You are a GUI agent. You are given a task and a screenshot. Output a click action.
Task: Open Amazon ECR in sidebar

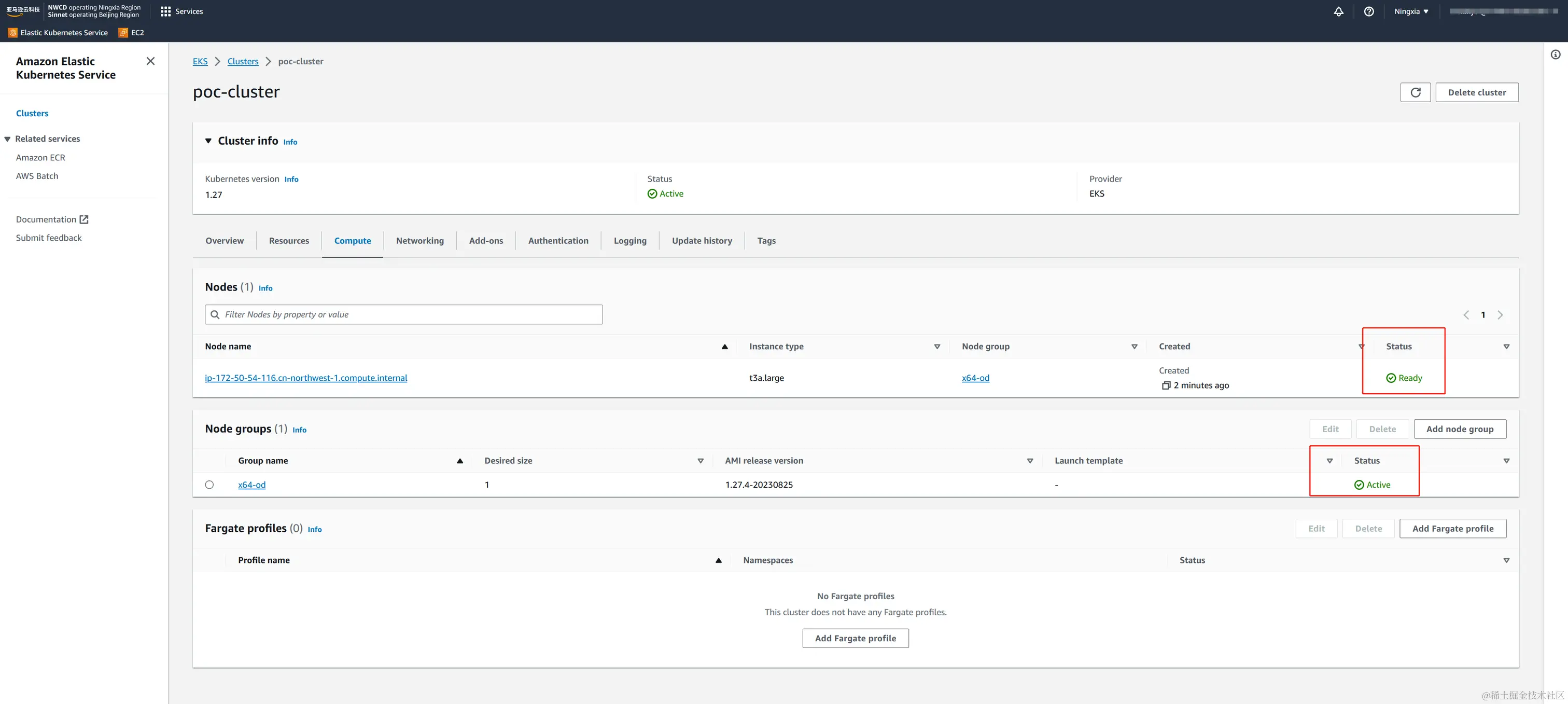[x=40, y=157]
